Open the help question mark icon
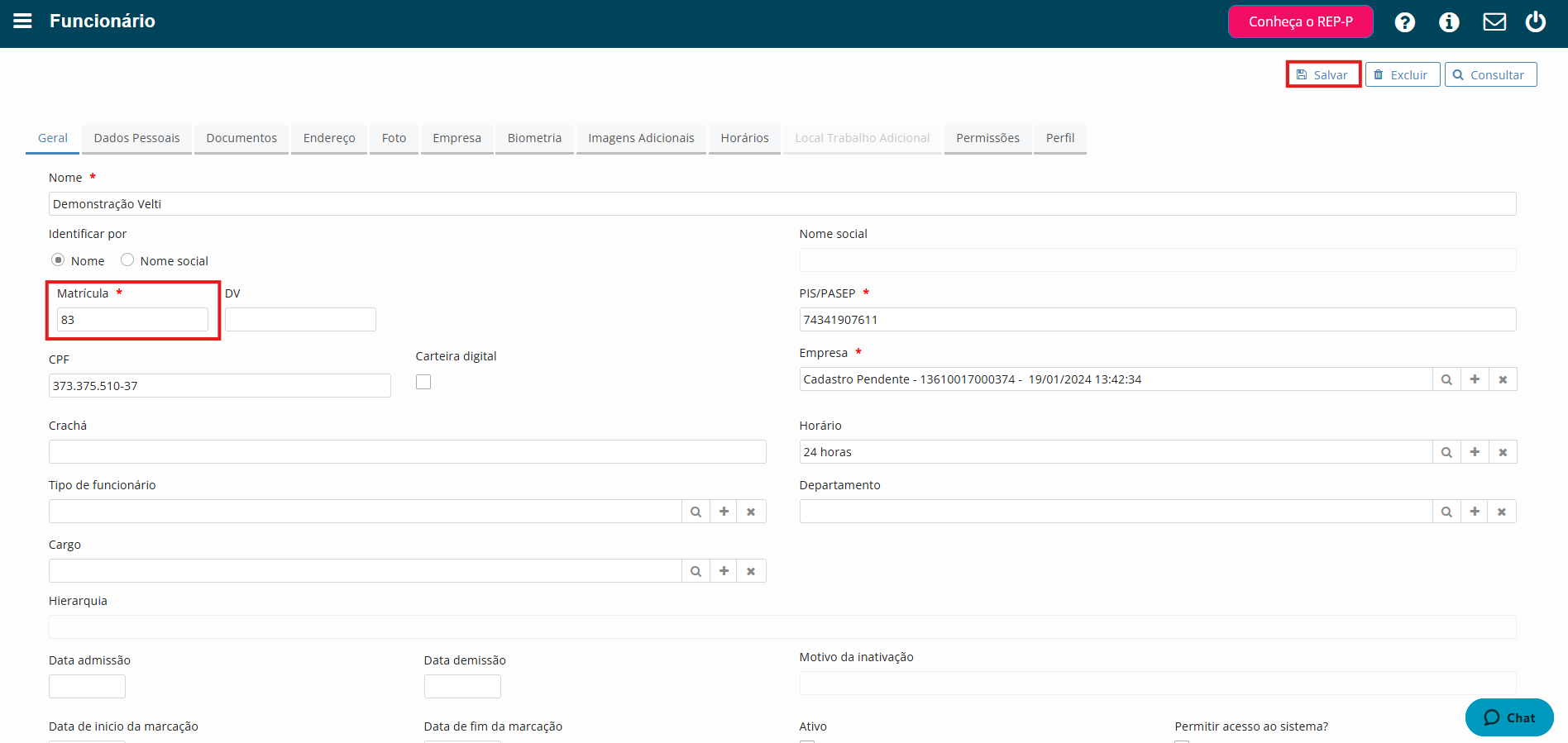This screenshot has height=743, width=1568. click(1404, 22)
